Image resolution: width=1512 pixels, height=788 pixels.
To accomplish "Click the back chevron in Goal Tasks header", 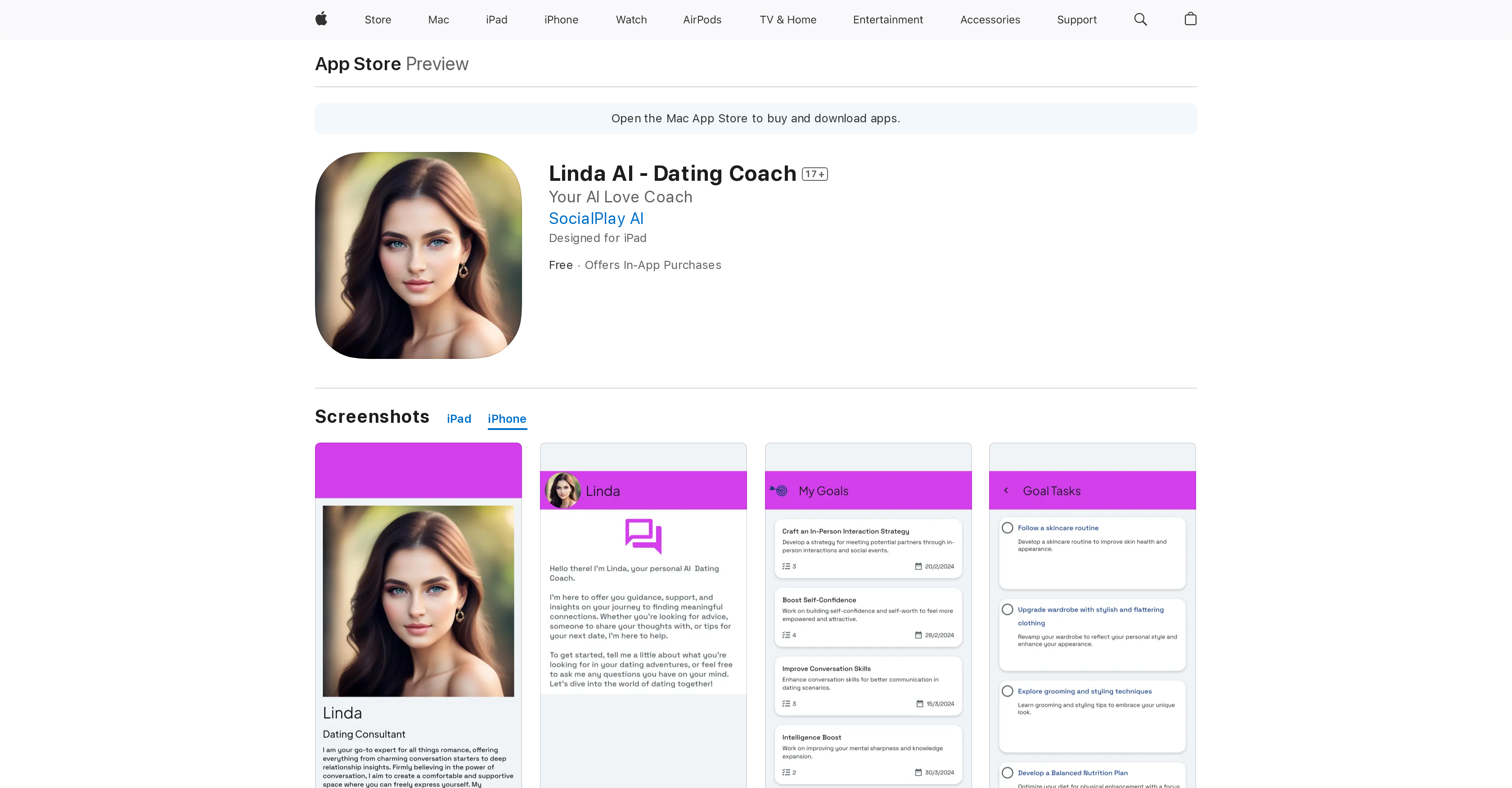I will 1006,490.
